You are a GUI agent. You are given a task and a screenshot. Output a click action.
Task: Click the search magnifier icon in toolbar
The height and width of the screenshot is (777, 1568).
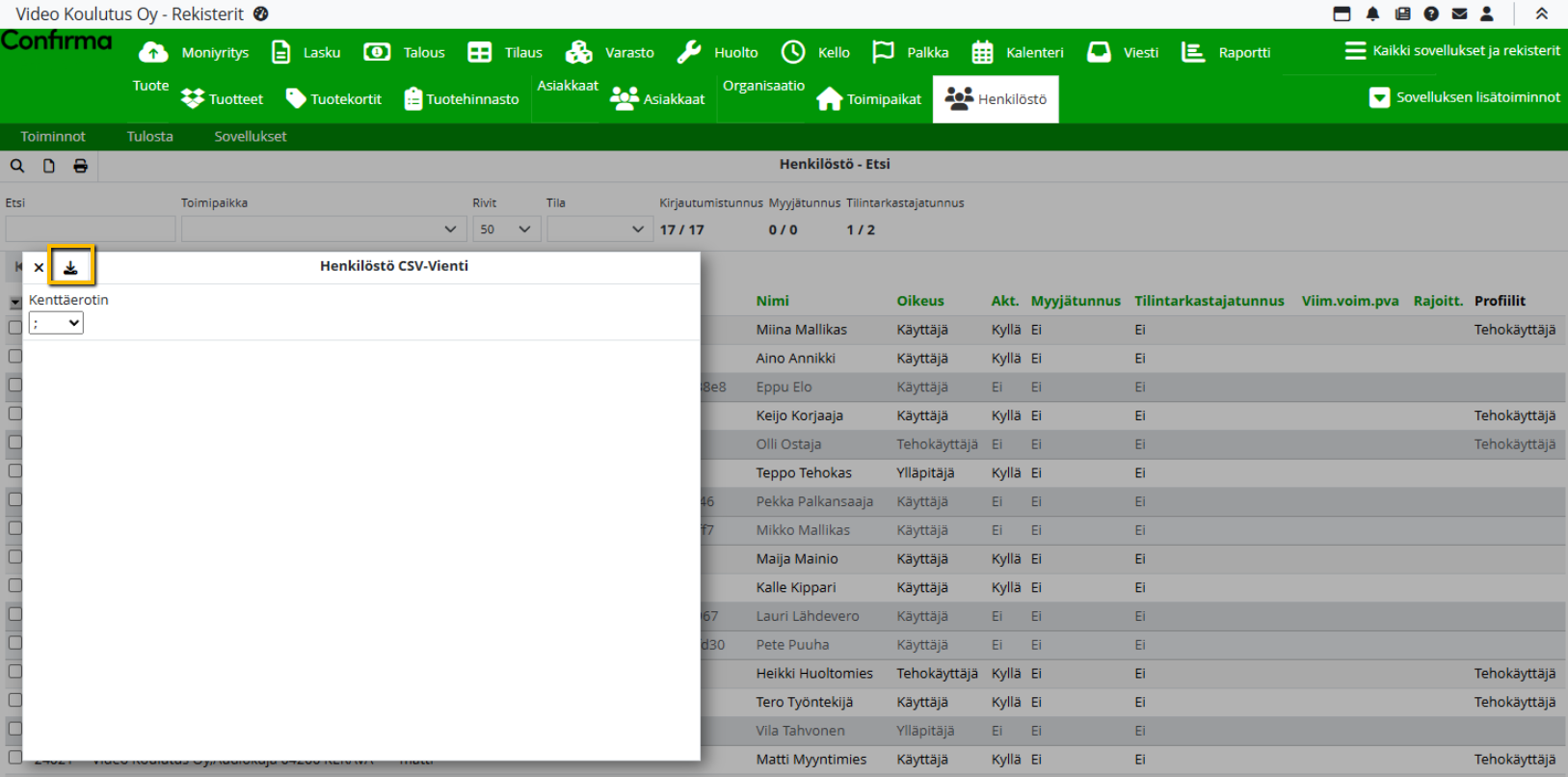[17, 166]
